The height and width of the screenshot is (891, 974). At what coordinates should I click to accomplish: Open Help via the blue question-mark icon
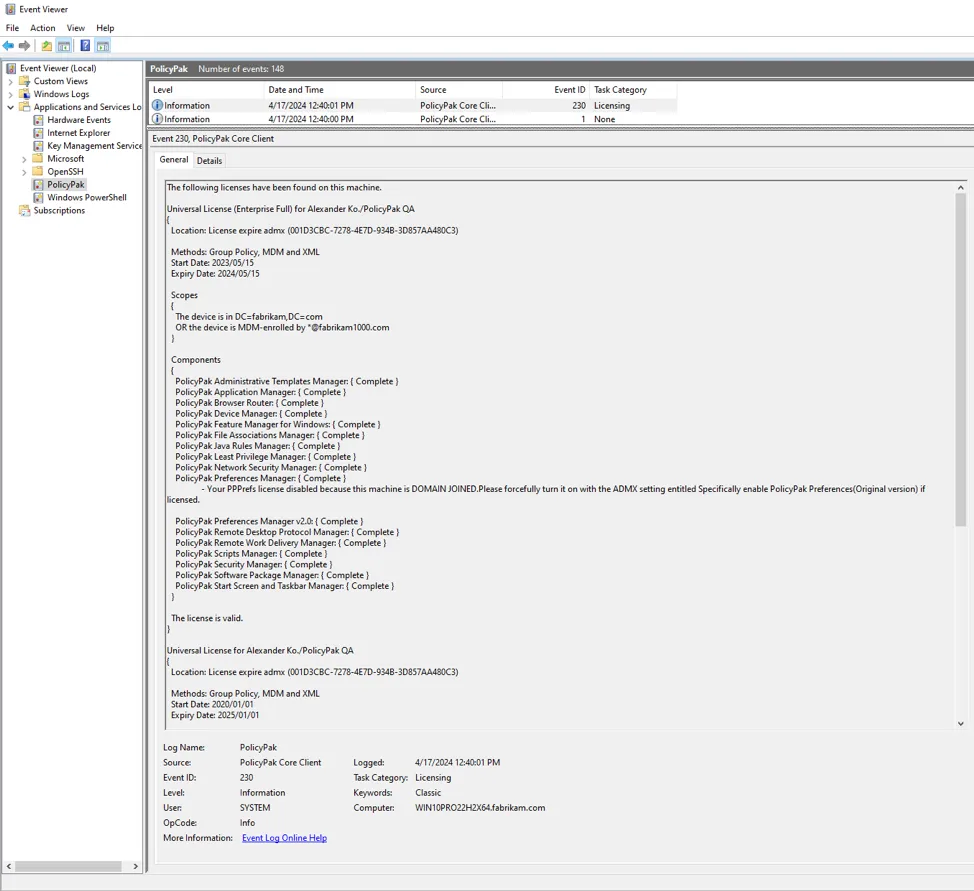click(x=85, y=46)
